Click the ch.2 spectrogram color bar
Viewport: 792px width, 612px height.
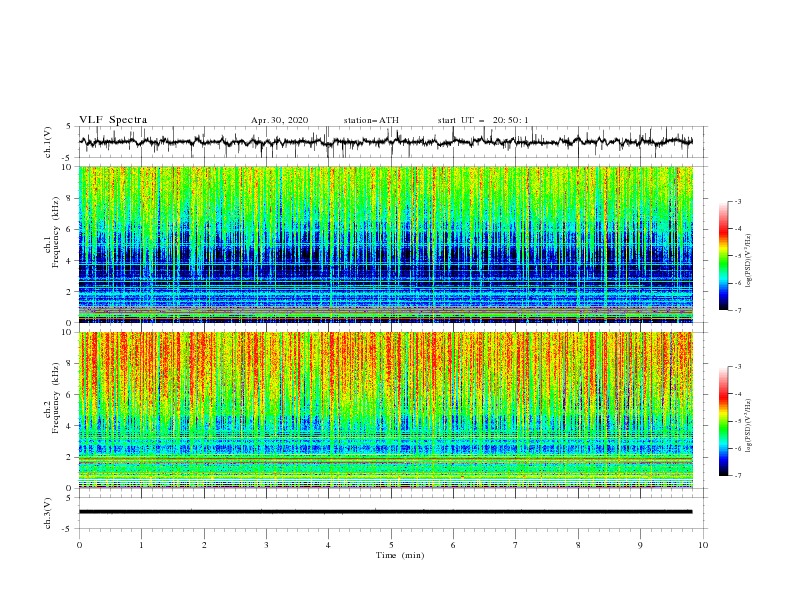click(724, 421)
